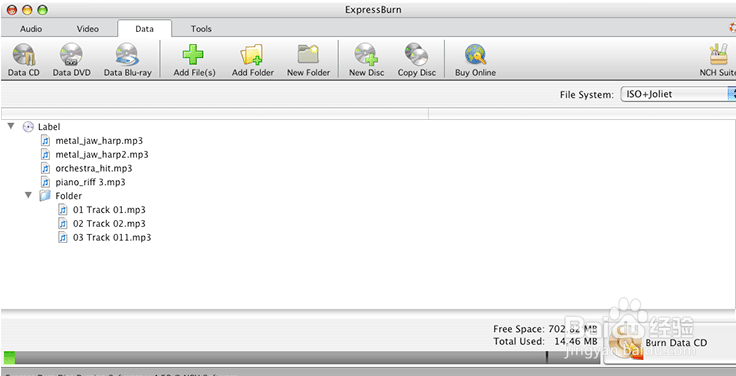The height and width of the screenshot is (376, 736).
Task: Click the music icon beside metal_jaw_harp.mp3
Action: (46, 140)
